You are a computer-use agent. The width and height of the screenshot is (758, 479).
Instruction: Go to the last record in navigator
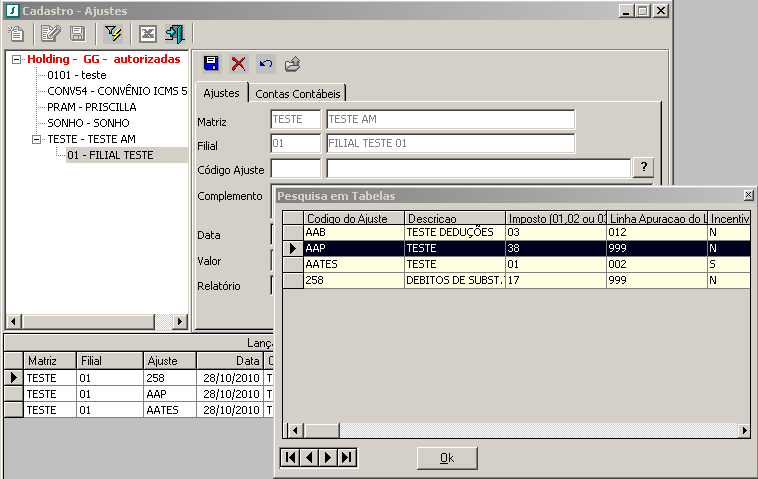coord(347,457)
